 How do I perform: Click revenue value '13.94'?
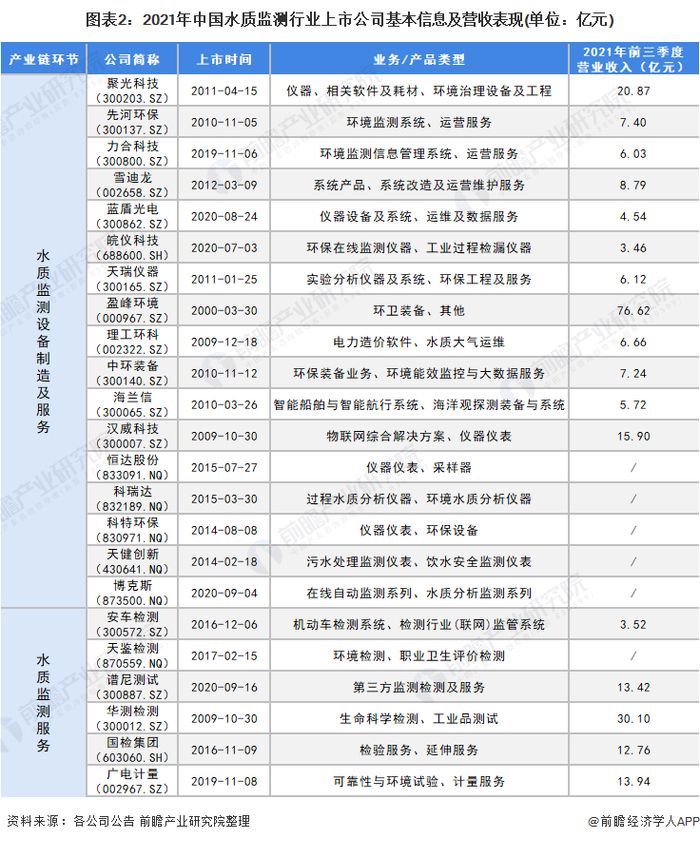click(x=633, y=781)
